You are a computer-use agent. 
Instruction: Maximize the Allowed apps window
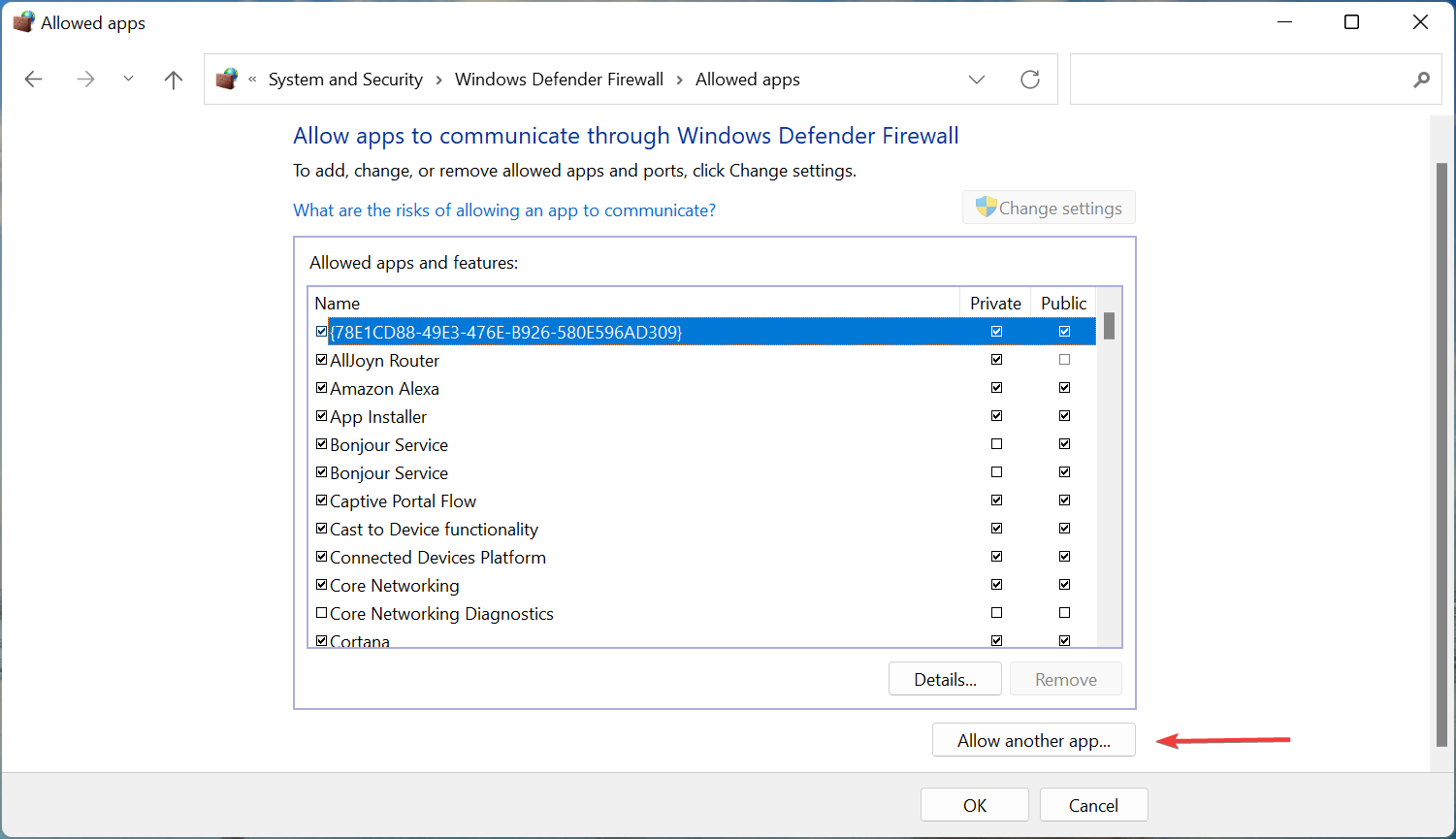(1351, 22)
